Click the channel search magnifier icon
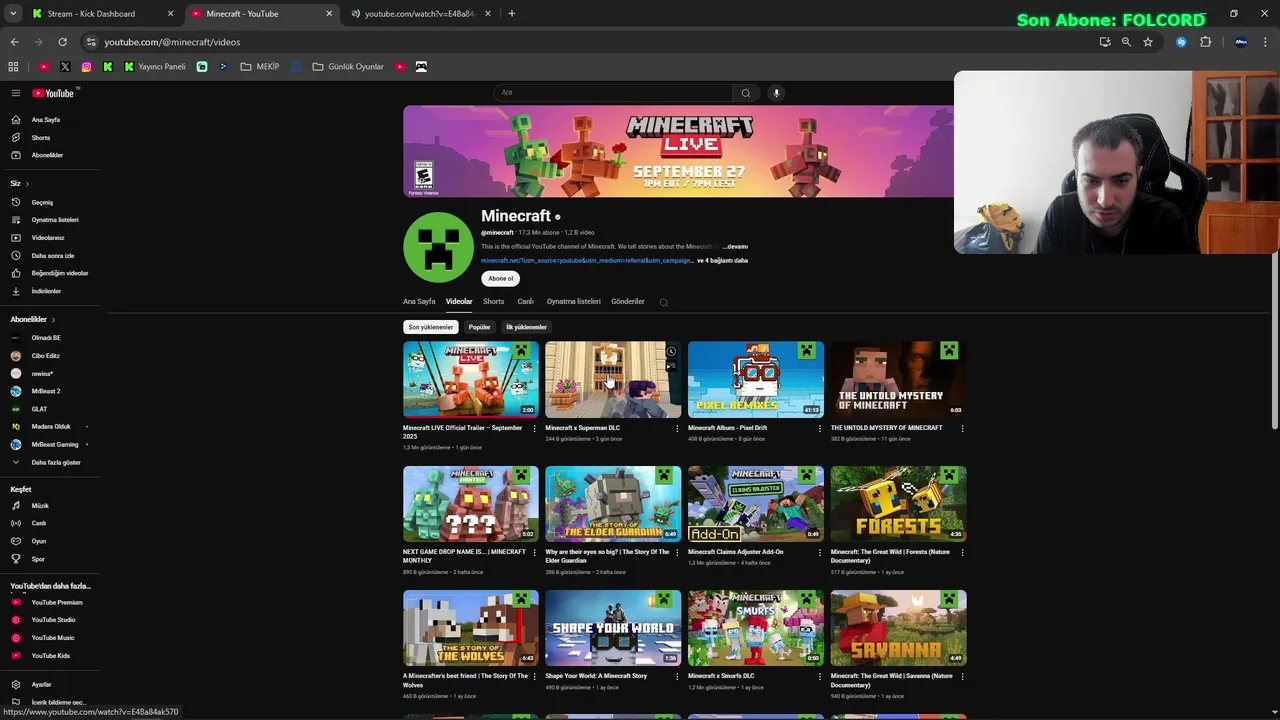This screenshot has width=1280, height=720. (x=663, y=302)
